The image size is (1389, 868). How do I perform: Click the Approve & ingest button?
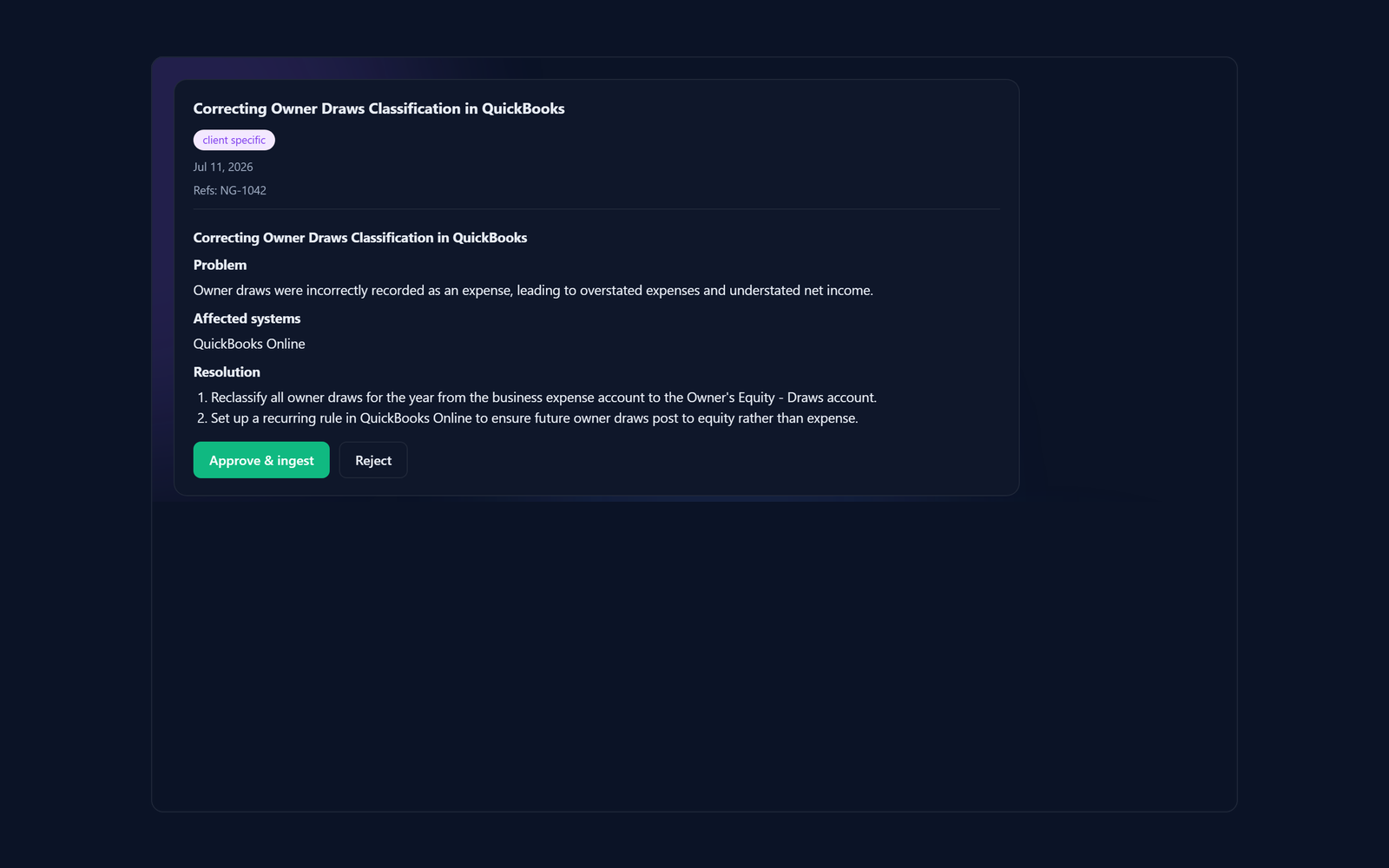(x=261, y=460)
